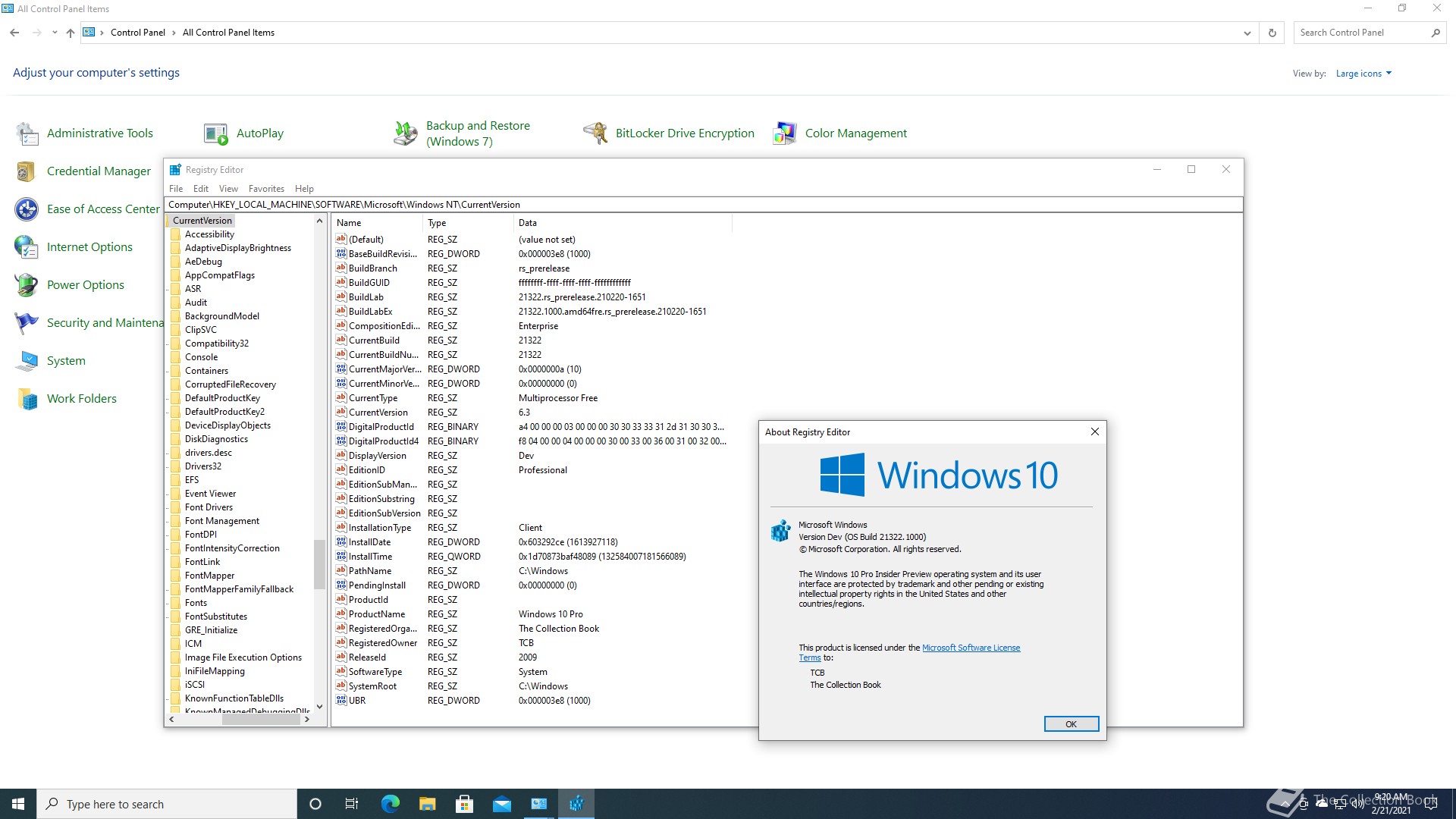Select the EditionID registry value
The width and height of the screenshot is (1456, 819).
367,470
